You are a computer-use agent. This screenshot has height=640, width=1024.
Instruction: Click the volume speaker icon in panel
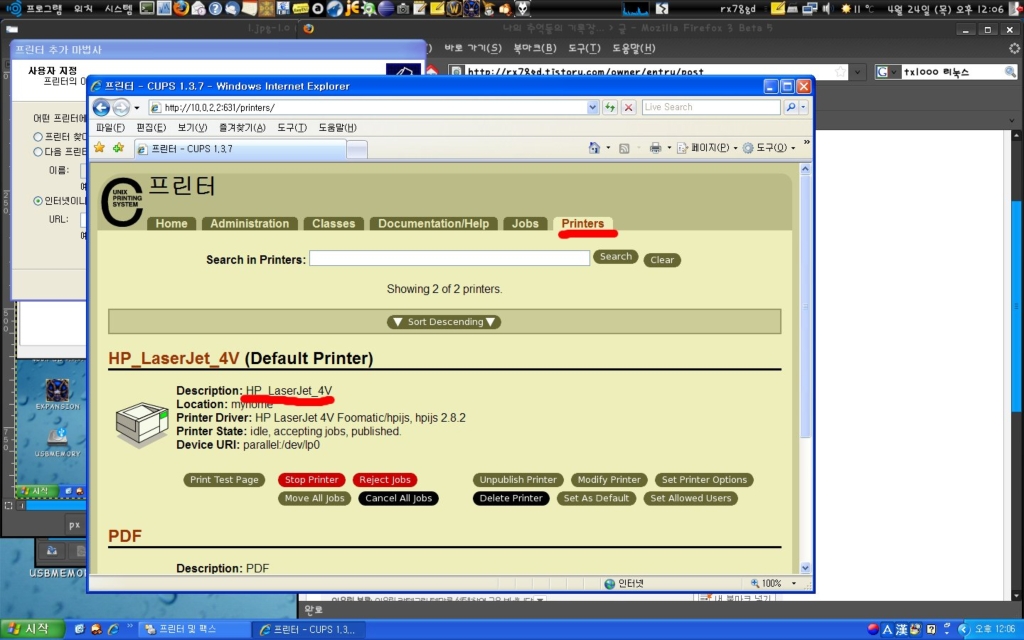point(827,8)
